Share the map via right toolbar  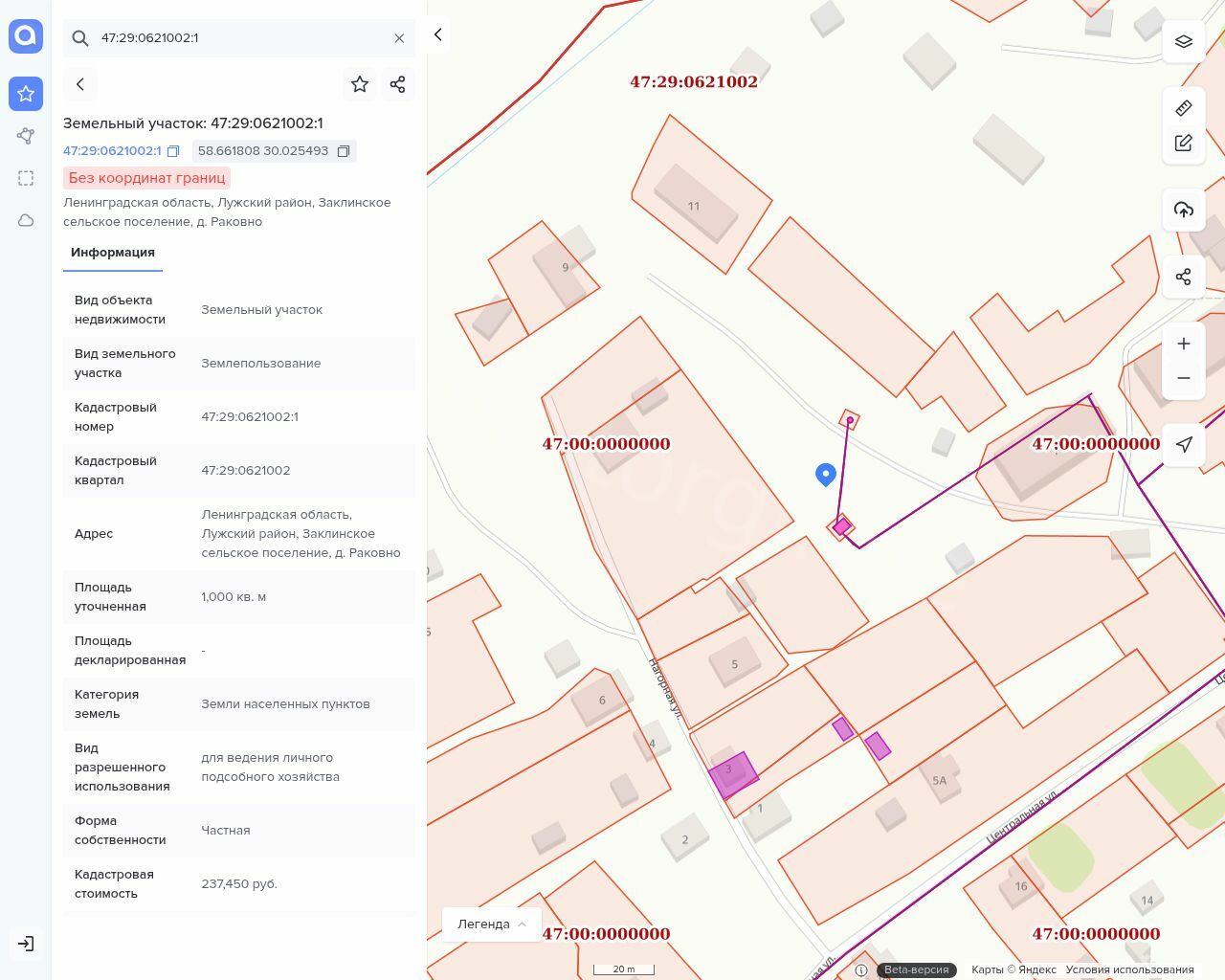pos(1184,277)
